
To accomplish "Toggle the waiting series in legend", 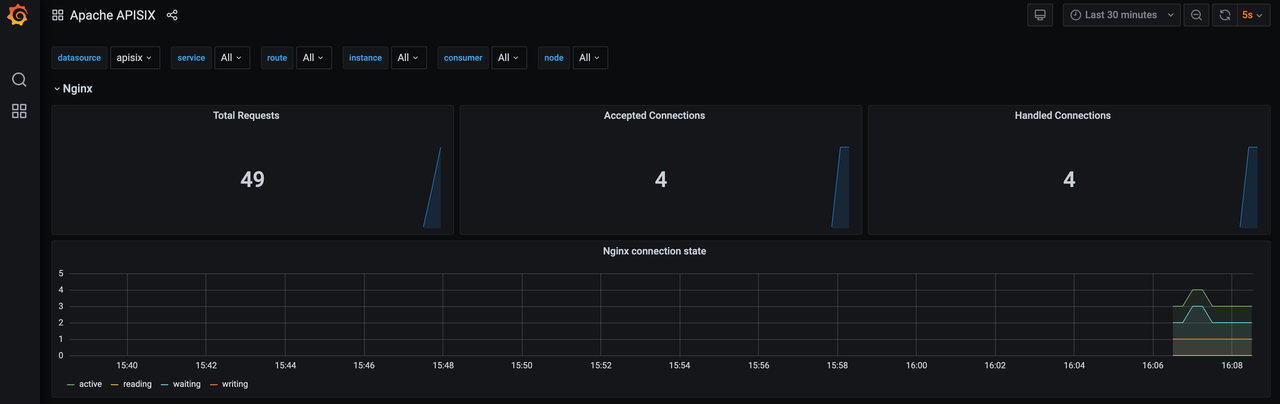I will point(186,384).
